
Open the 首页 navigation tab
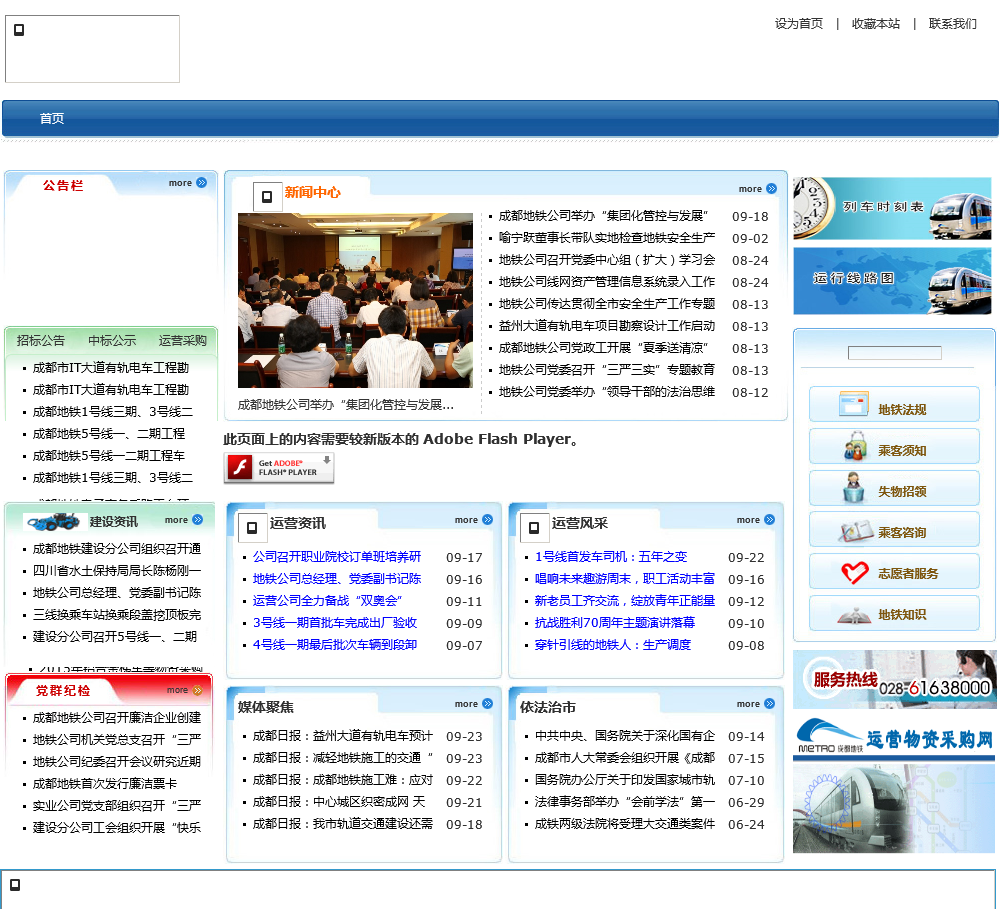(x=52, y=119)
